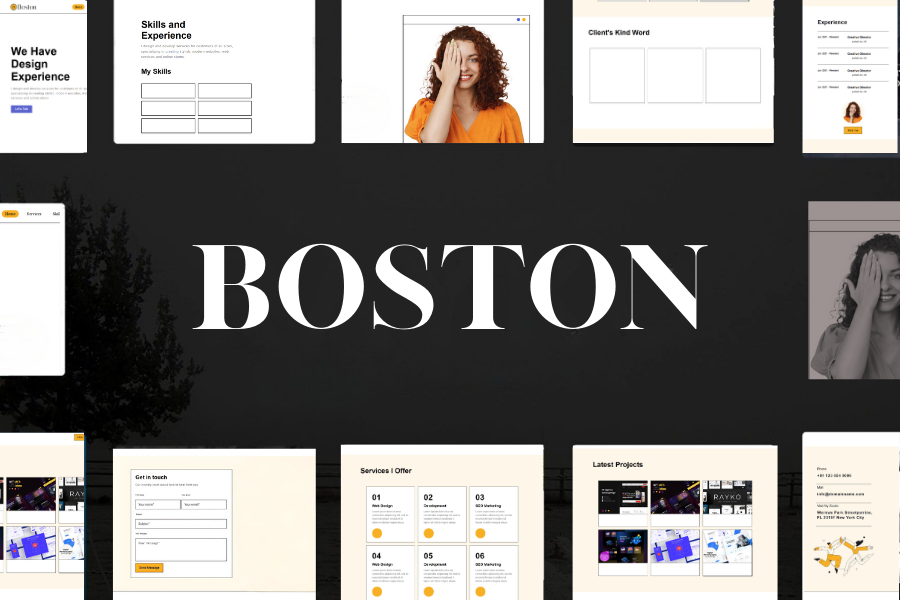Image resolution: width=900 pixels, height=600 pixels.
Task: Open RAYKO thumbnail in Latest Projects
Action: click(x=725, y=497)
